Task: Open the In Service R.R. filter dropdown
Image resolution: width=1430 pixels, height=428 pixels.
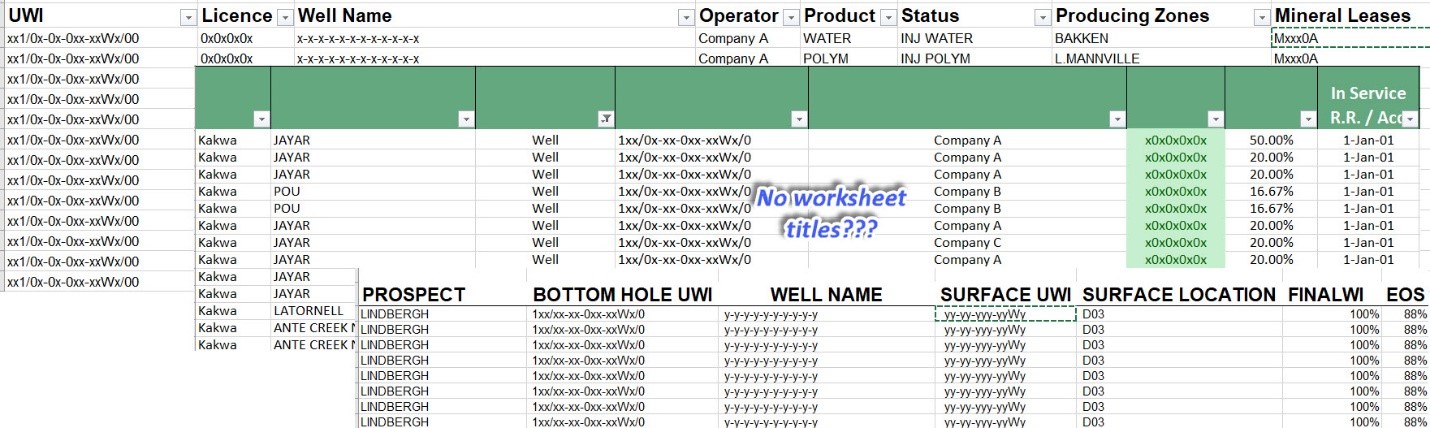Action: click(x=1409, y=119)
